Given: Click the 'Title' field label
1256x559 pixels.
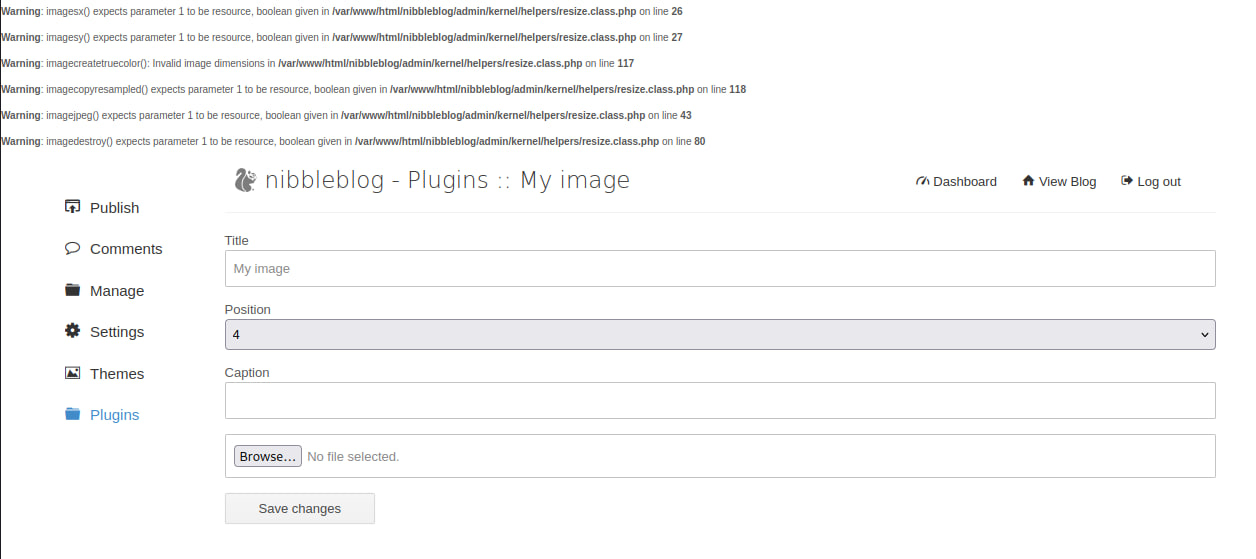Looking at the screenshot, I should click(x=237, y=241).
